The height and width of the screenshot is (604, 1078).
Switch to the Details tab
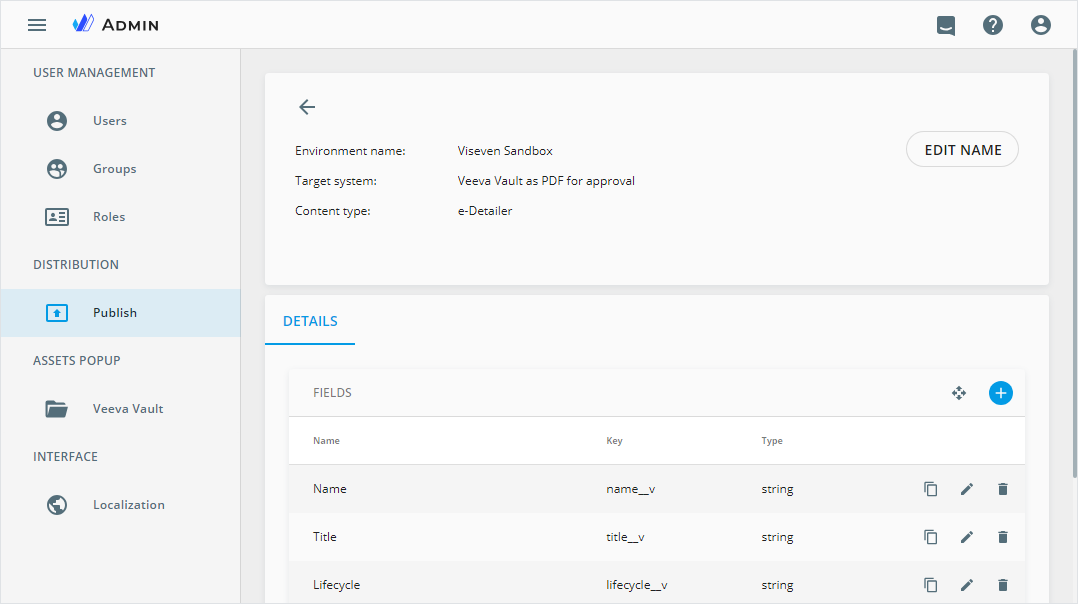[310, 322]
